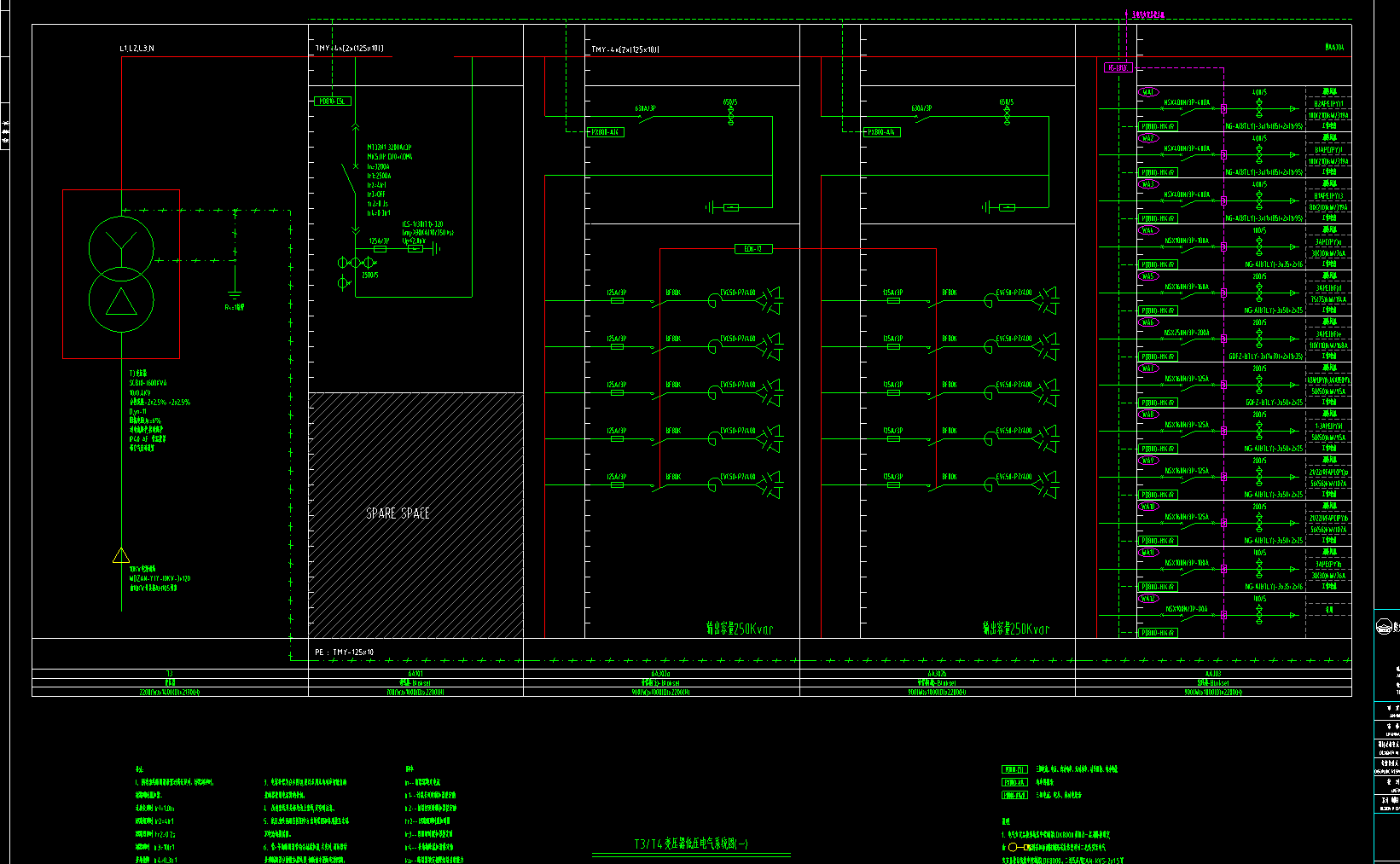Screen dimensions: 1400x864
Task: Select the L1,L2,L3,N busbar label
Action: [137, 49]
